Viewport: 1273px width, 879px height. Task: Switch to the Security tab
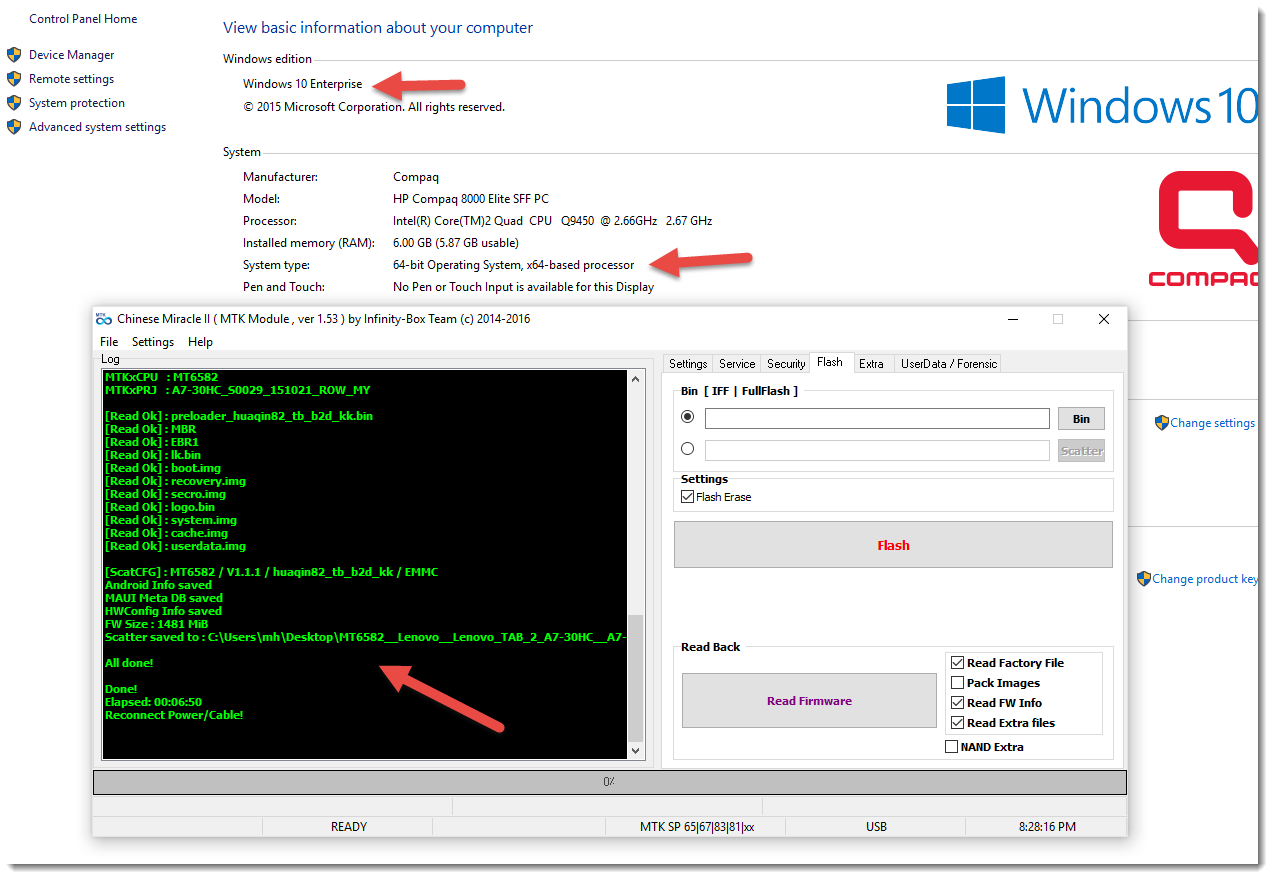click(786, 364)
